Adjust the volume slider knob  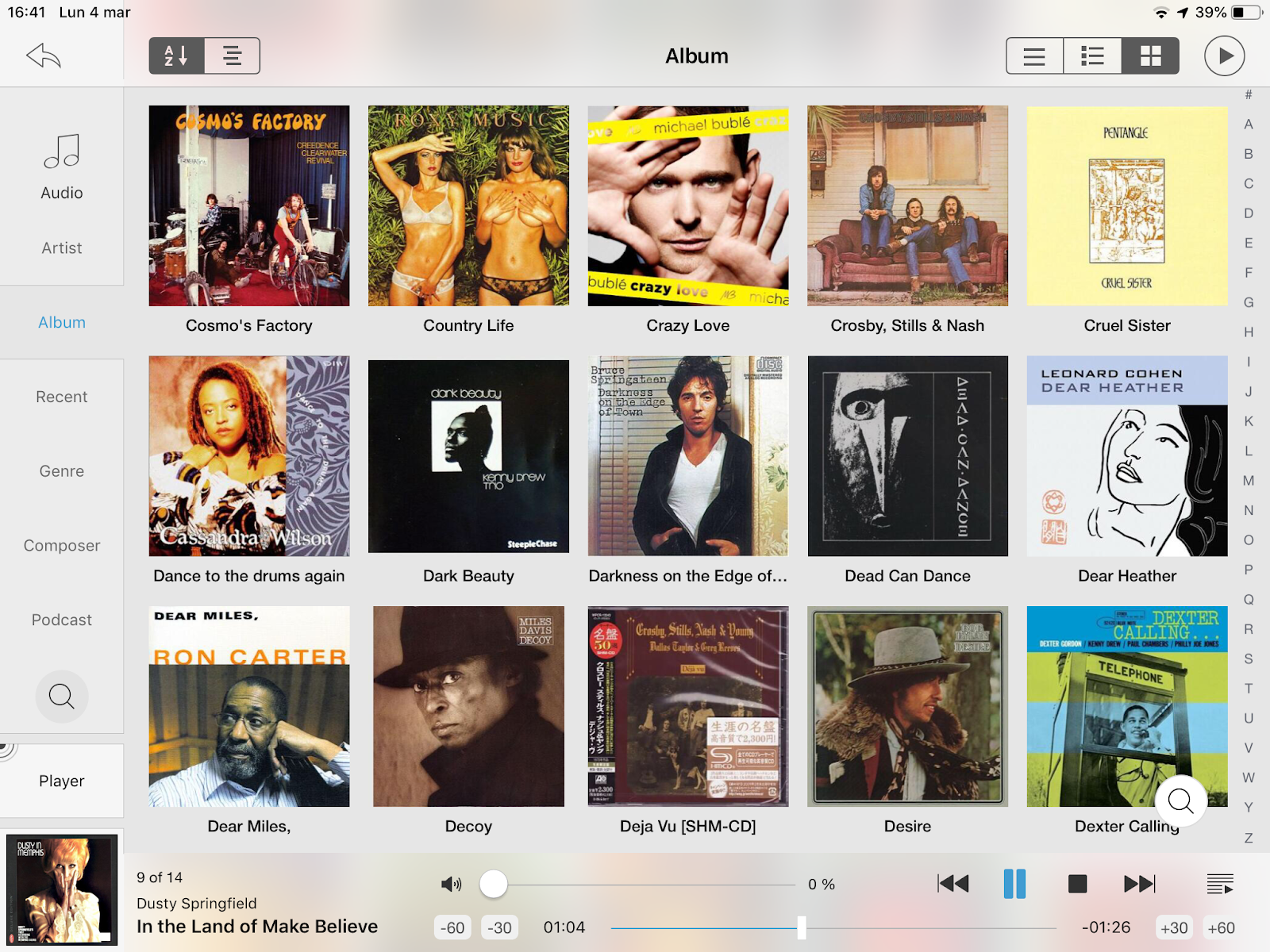pyautogui.click(x=494, y=884)
